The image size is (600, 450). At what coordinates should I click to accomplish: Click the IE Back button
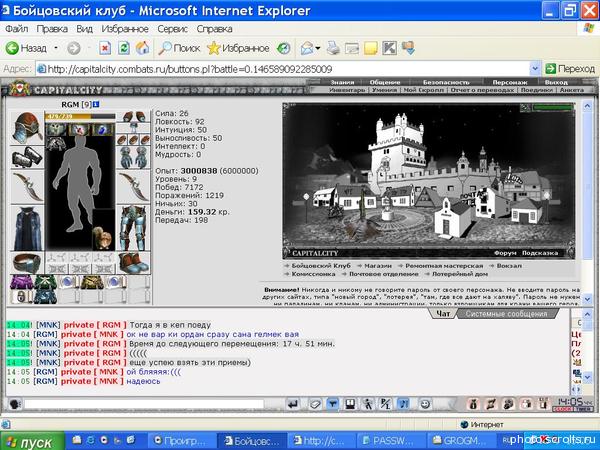point(27,48)
